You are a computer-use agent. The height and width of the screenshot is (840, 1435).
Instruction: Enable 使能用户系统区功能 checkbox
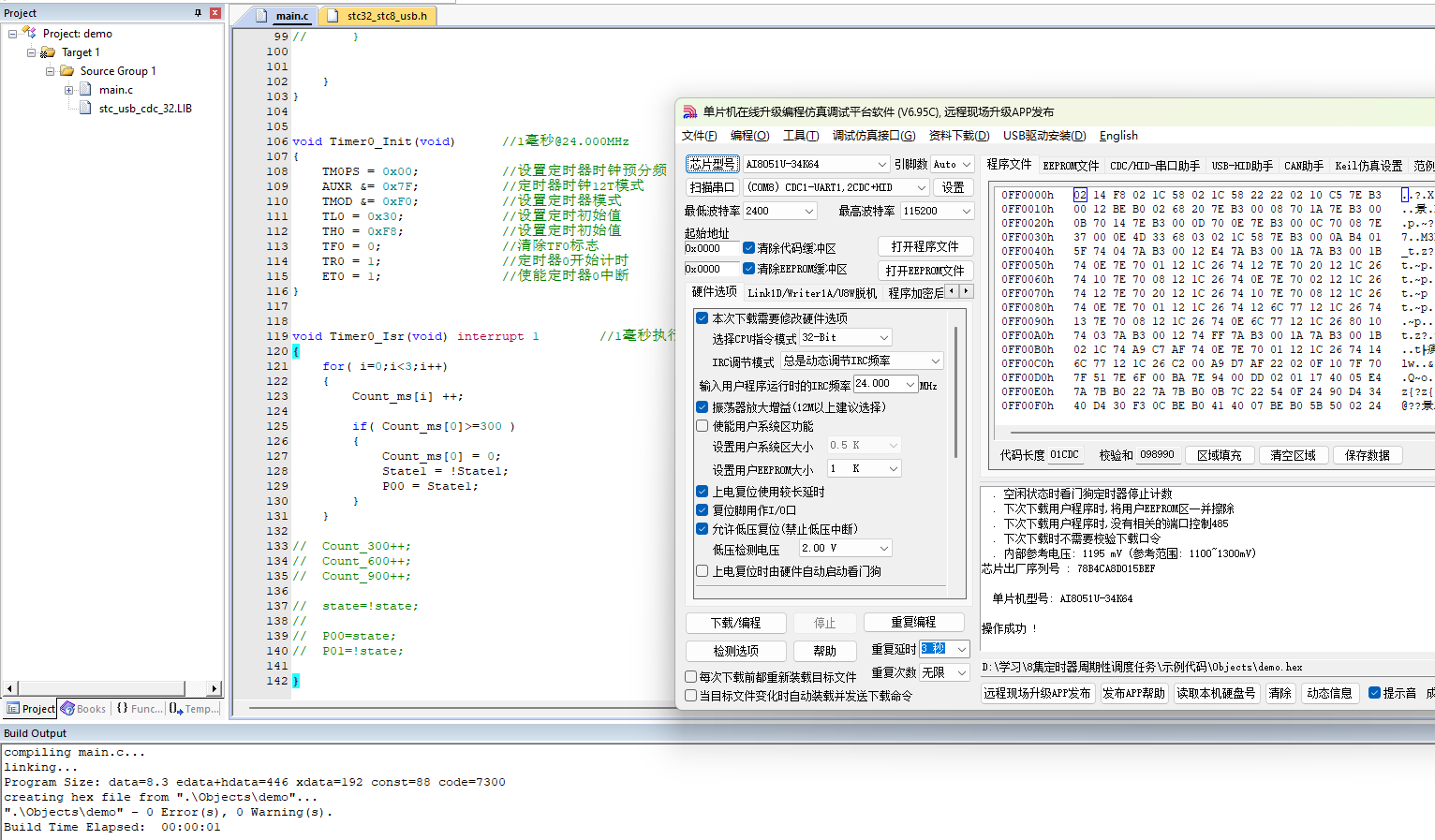pos(702,426)
